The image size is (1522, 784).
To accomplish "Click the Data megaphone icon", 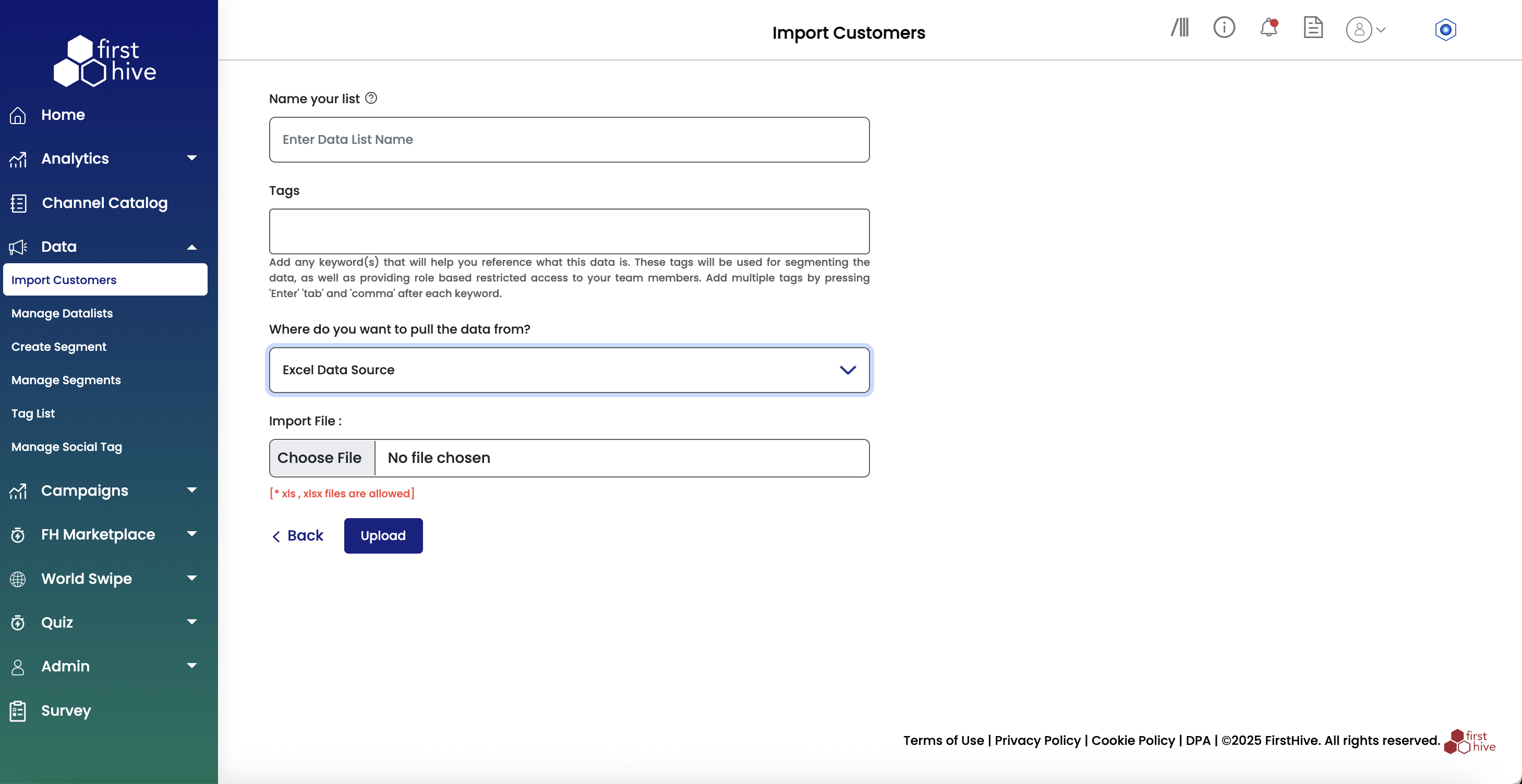I will [18, 247].
